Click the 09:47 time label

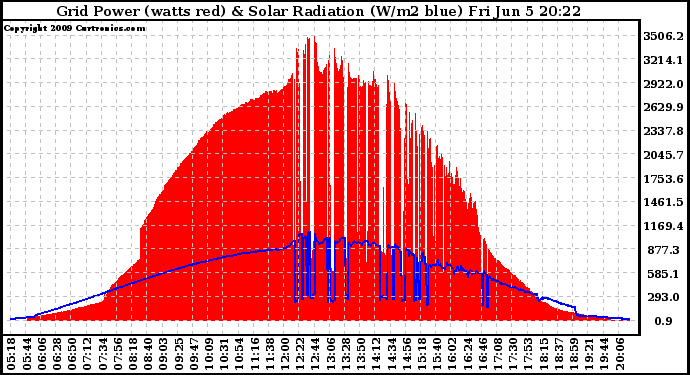tap(193, 354)
